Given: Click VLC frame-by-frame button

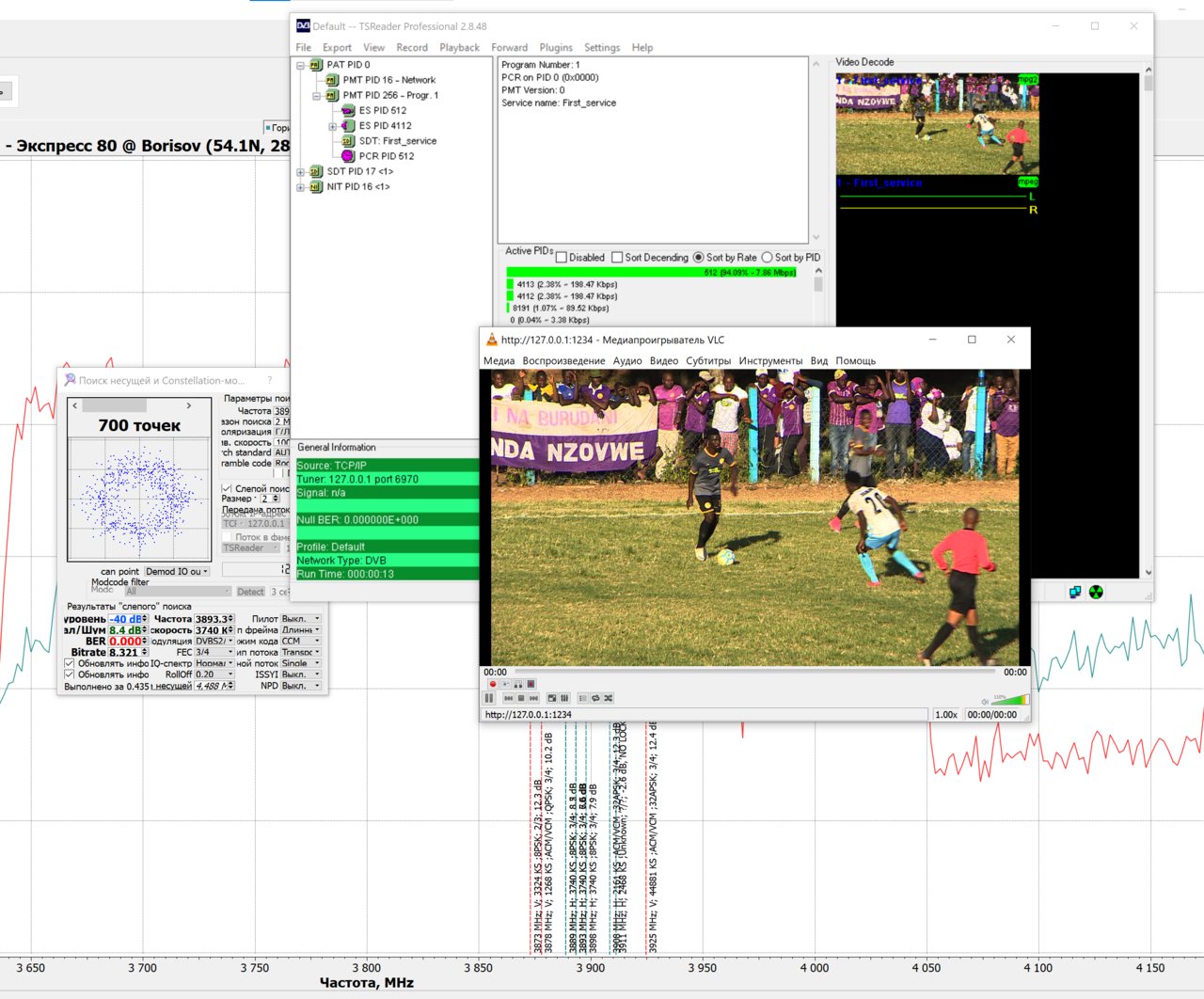Looking at the screenshot, I should pos(531,684).
